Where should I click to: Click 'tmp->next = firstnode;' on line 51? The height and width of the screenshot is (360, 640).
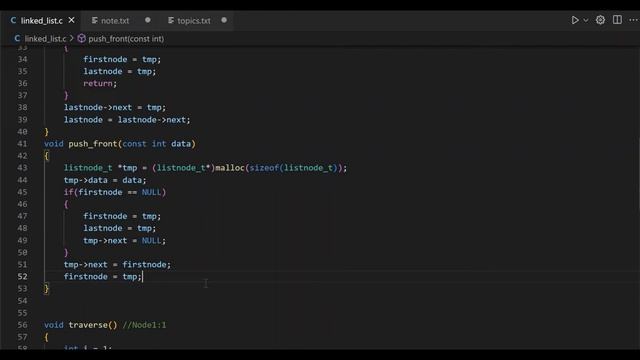(117, 264)
